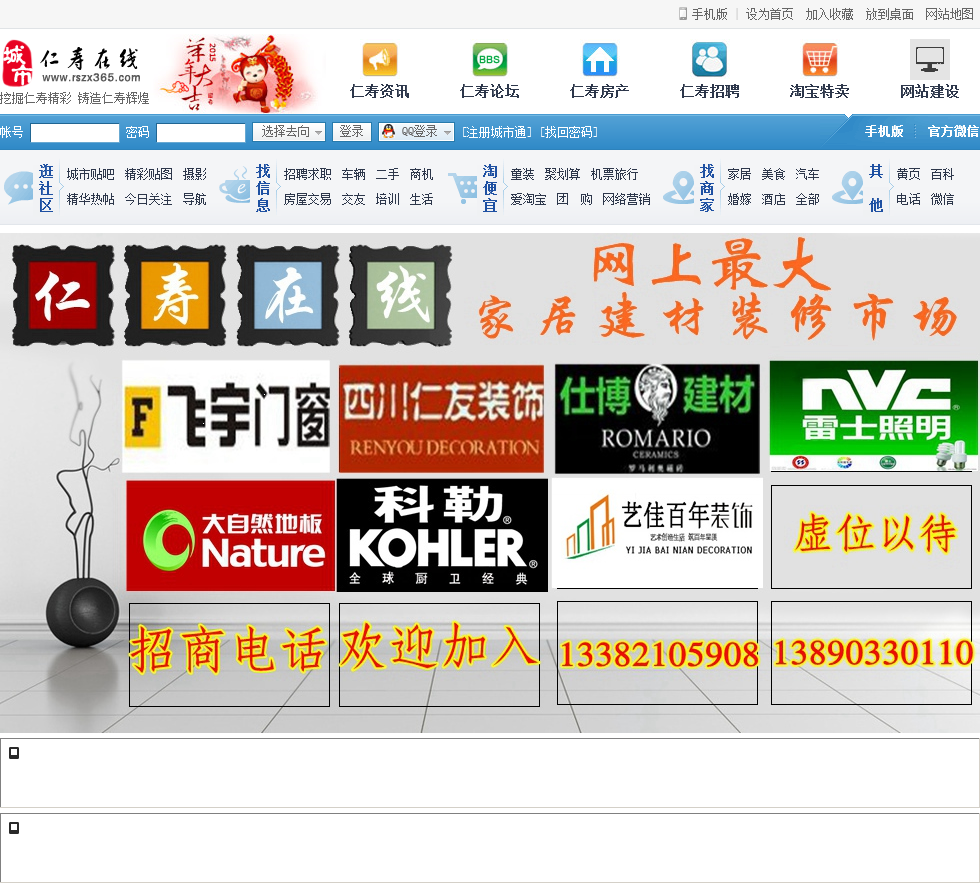
Task: Click 设为首页 in the top bar
Action: pyautogui.click(x=769, y=14)
